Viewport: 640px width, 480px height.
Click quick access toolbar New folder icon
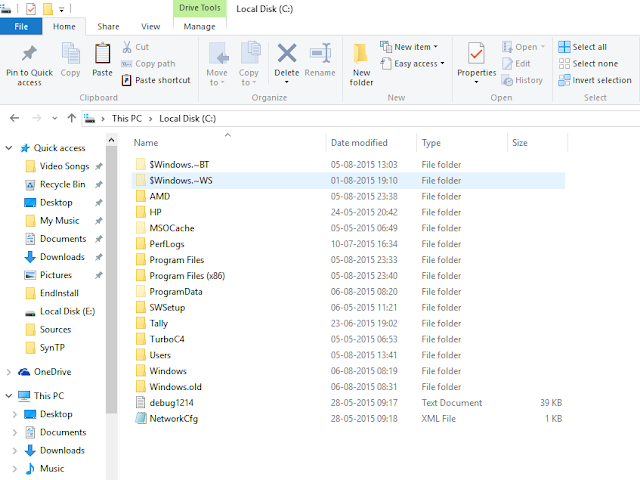pos(48,9)
